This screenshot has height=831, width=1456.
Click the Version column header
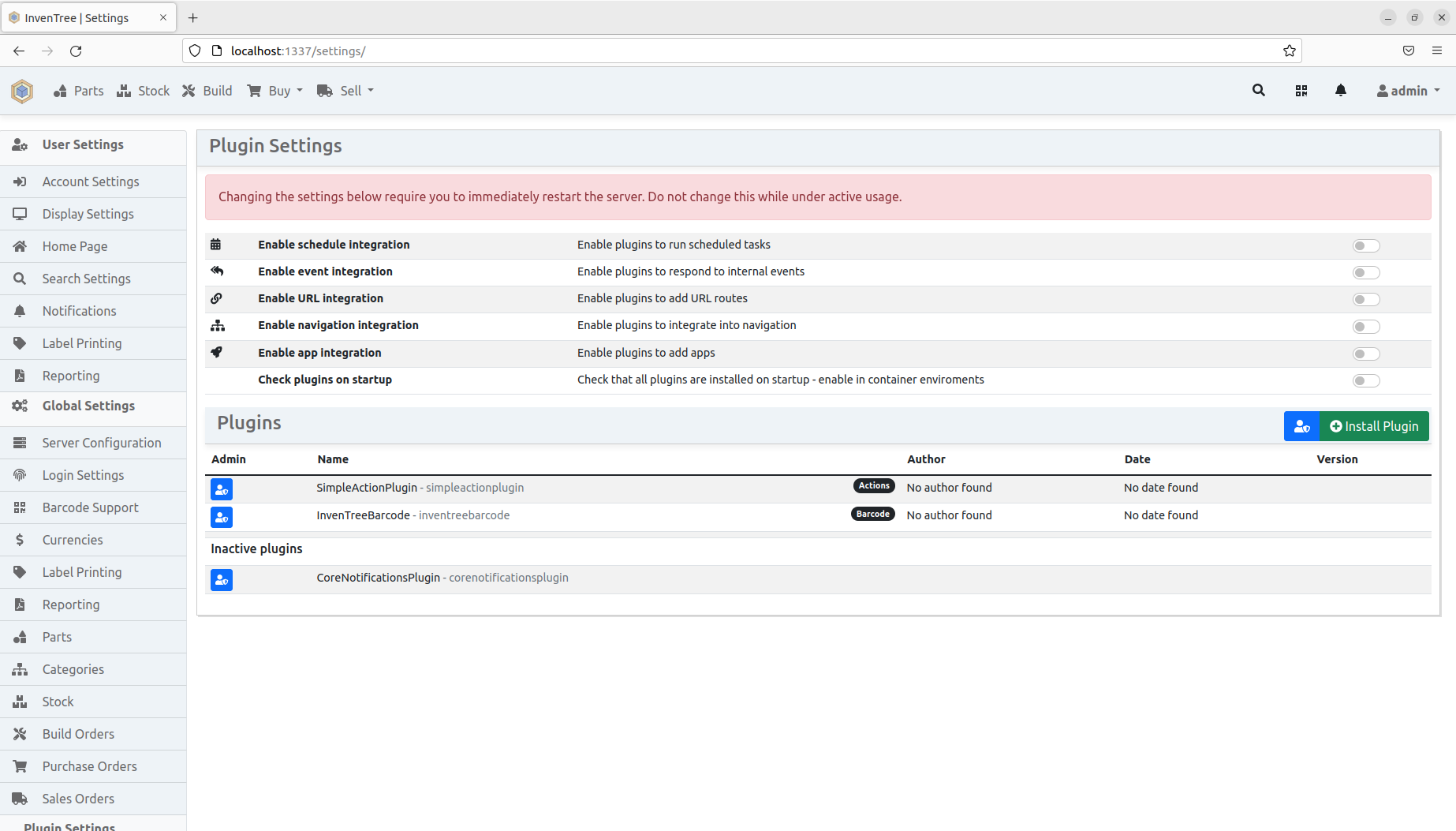(1337, 459)
